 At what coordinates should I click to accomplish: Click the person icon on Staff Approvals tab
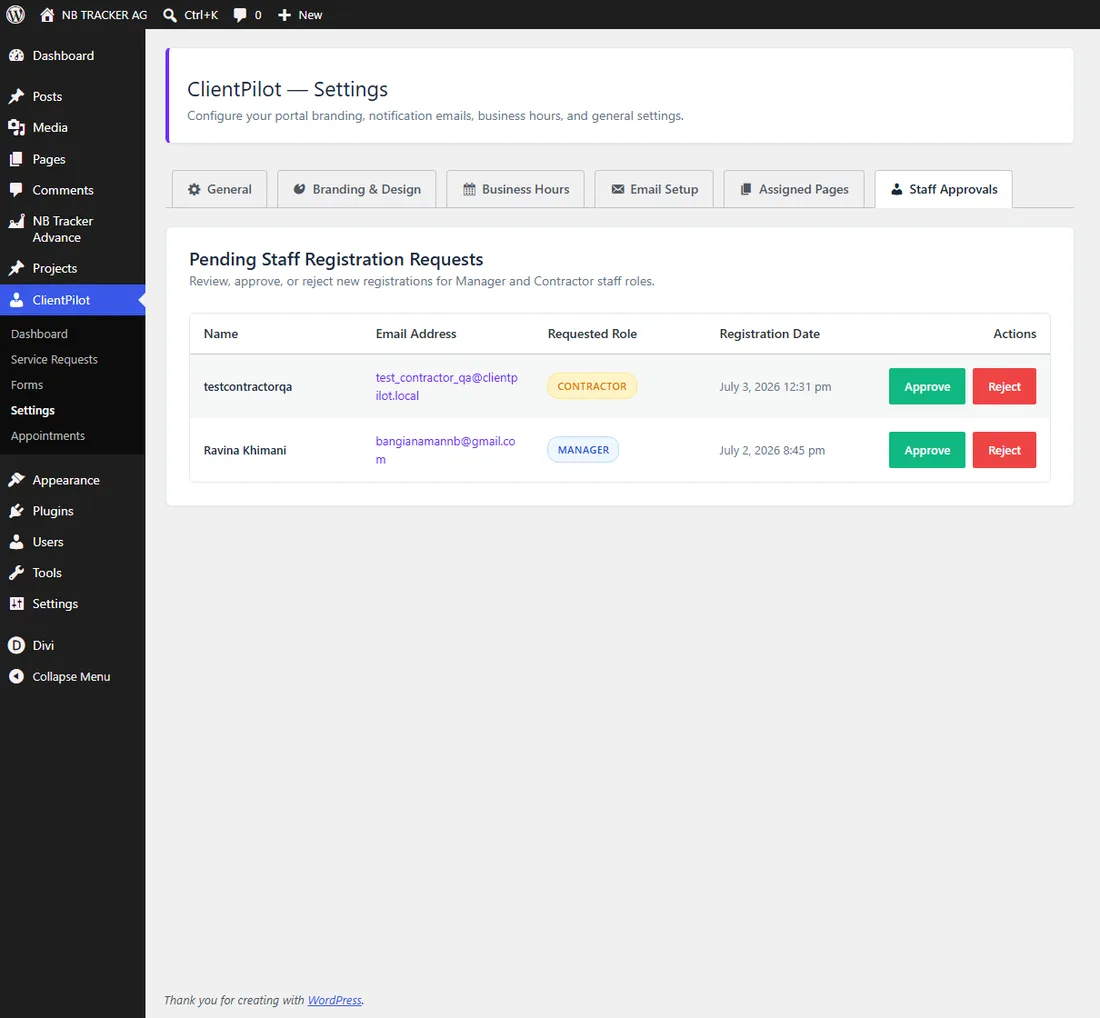click(x=897, y=189)
